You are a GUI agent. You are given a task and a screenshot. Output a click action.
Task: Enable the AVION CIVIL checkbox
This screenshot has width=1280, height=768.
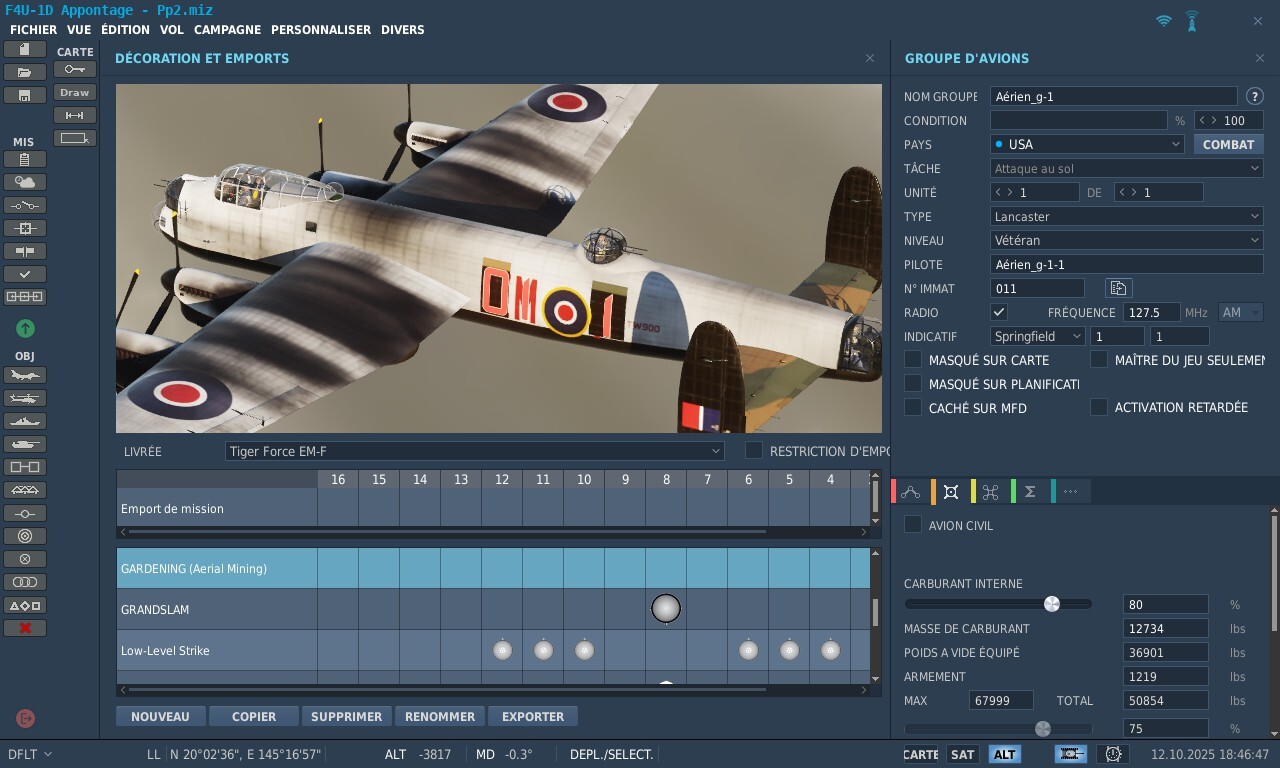(913, 525)
